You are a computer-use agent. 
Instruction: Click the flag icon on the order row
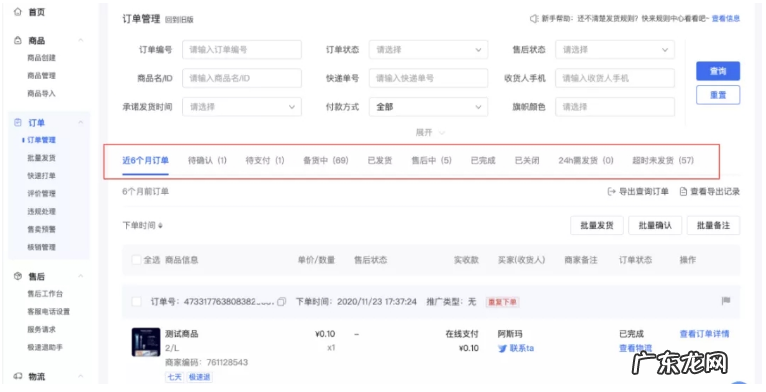[x=726, y=301]
